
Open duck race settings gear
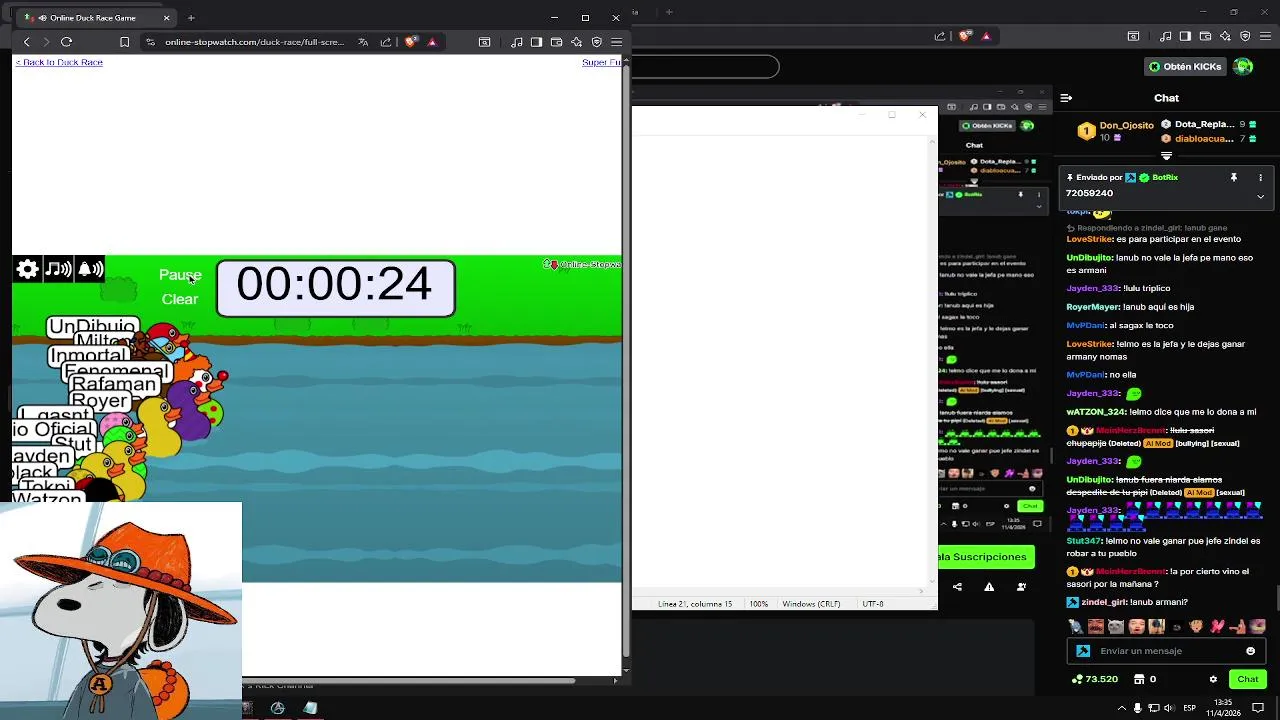28,269
